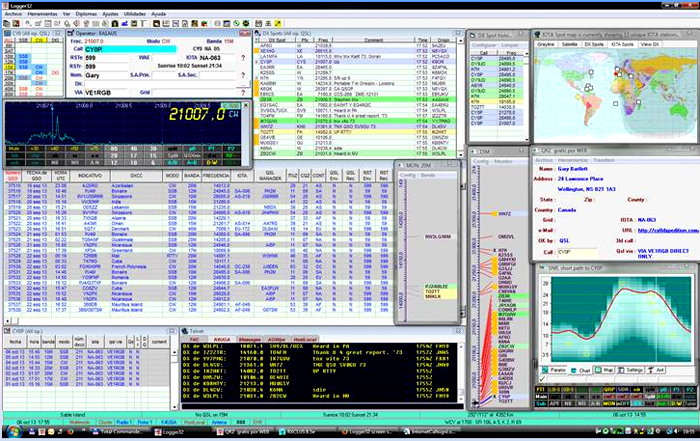
Task: Select the DIG column tab in CY0 band window
Action: (55, 40)
